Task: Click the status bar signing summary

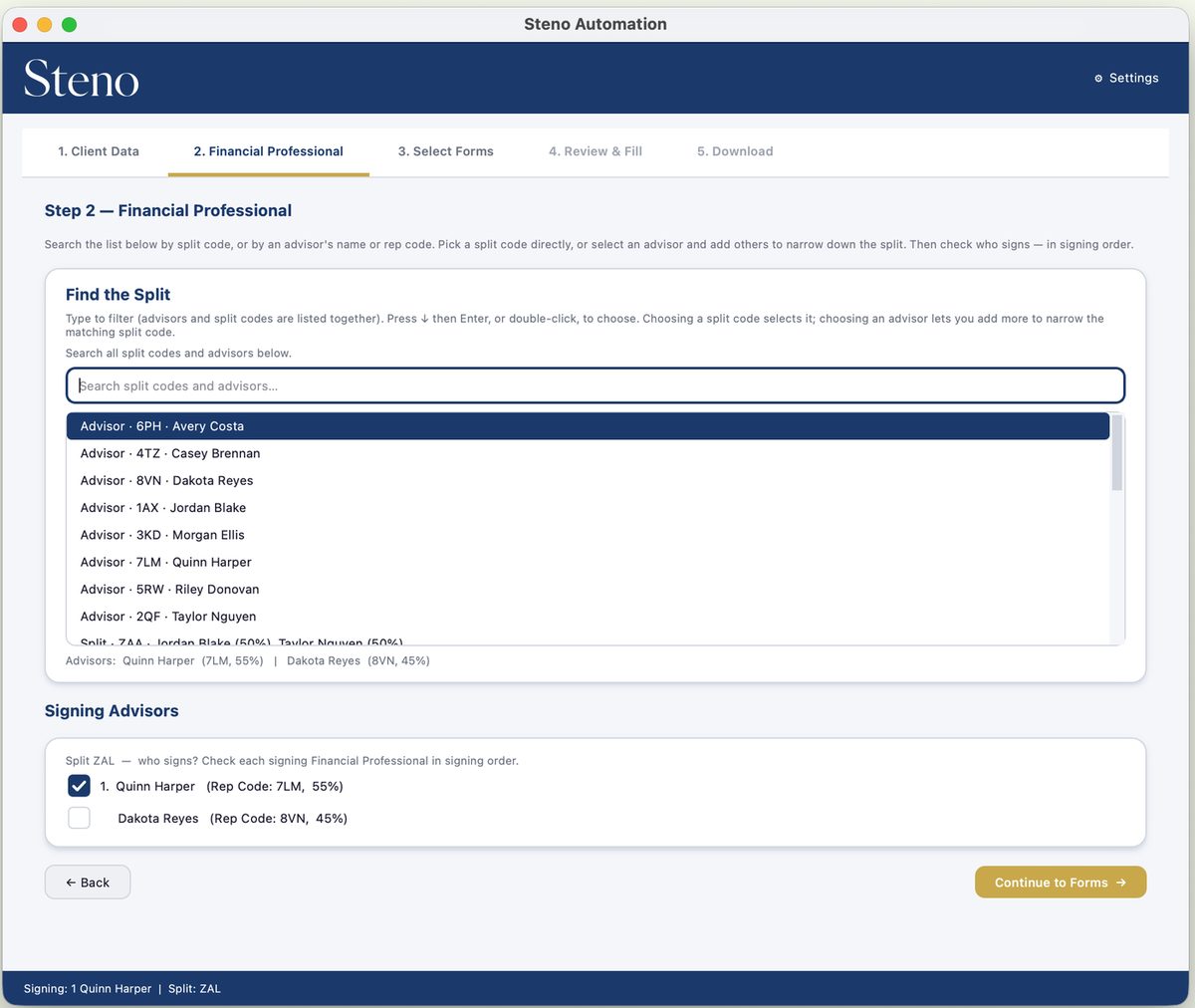Action: 122,989
